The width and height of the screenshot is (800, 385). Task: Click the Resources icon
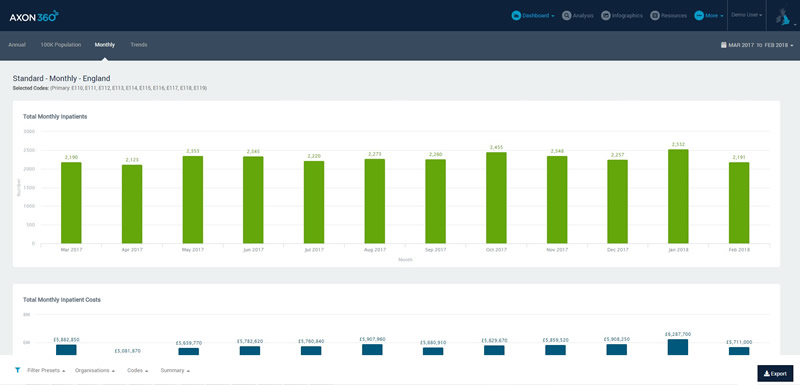(x=655, y=16)
